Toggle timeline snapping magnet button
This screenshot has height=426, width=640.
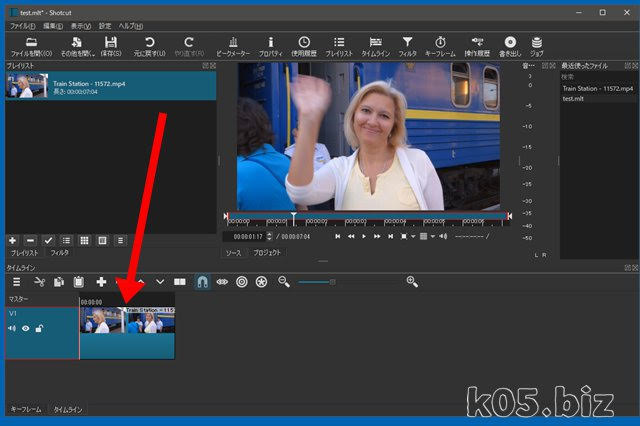[201, 283]
